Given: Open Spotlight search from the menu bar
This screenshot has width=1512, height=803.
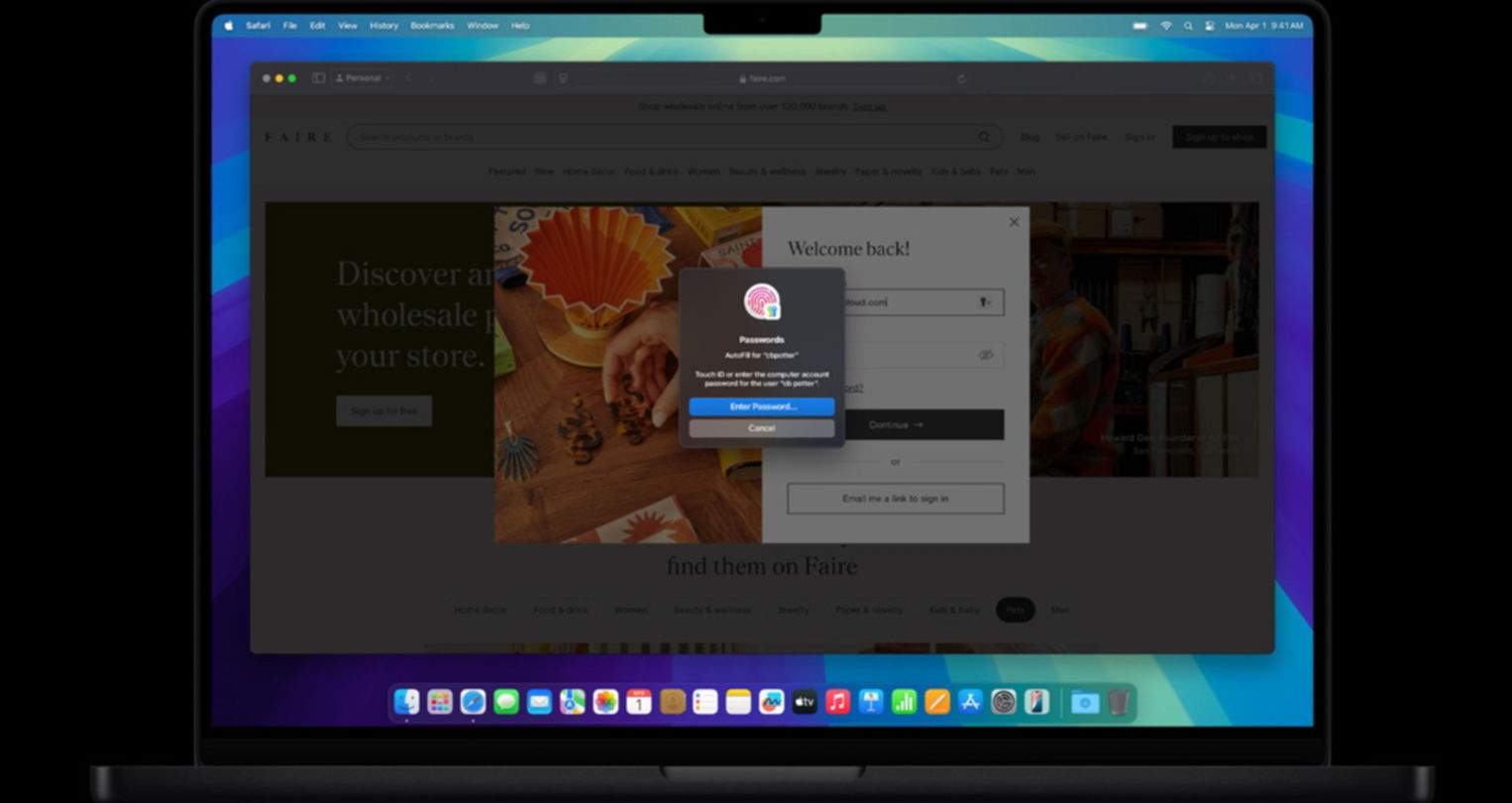Looking at the screenshot, I should pyautogui.click(x=1187, y=26).
